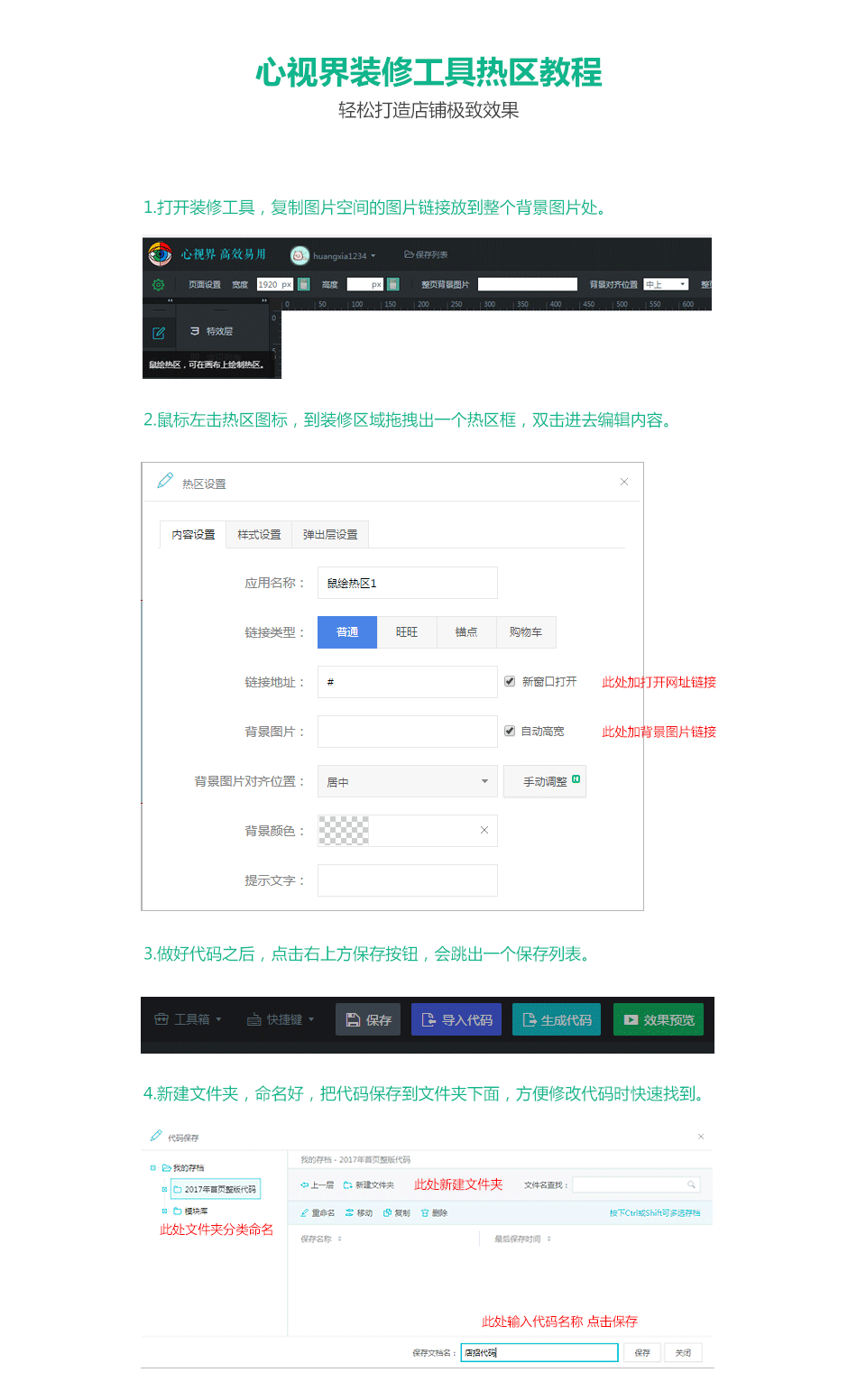Switch to the 弹出层设置 tab
This screenshot has width=857, height=1400.
click(330, 534)
